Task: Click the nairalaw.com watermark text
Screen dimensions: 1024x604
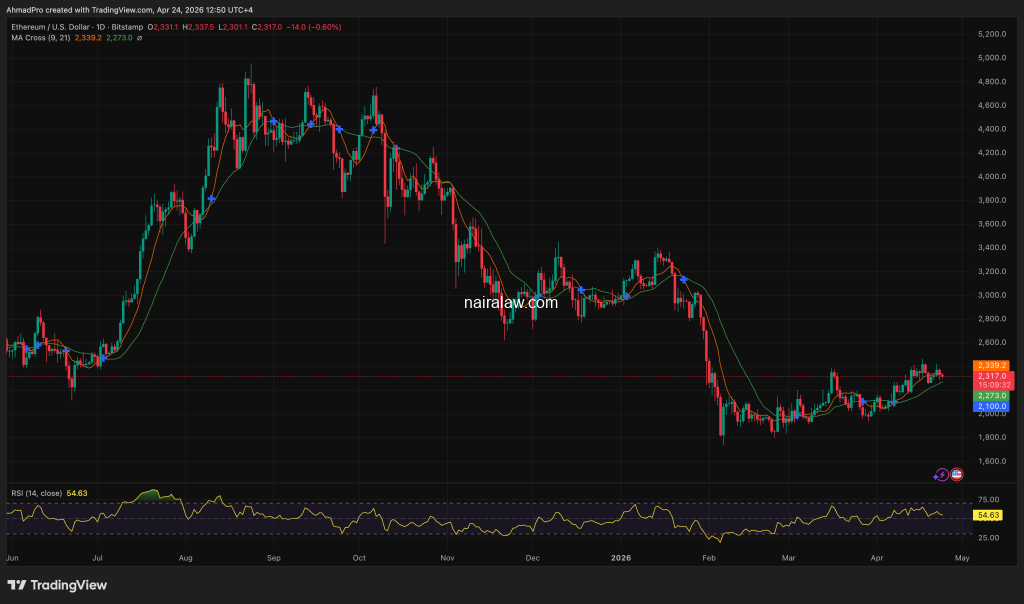Action: [510, 301]
